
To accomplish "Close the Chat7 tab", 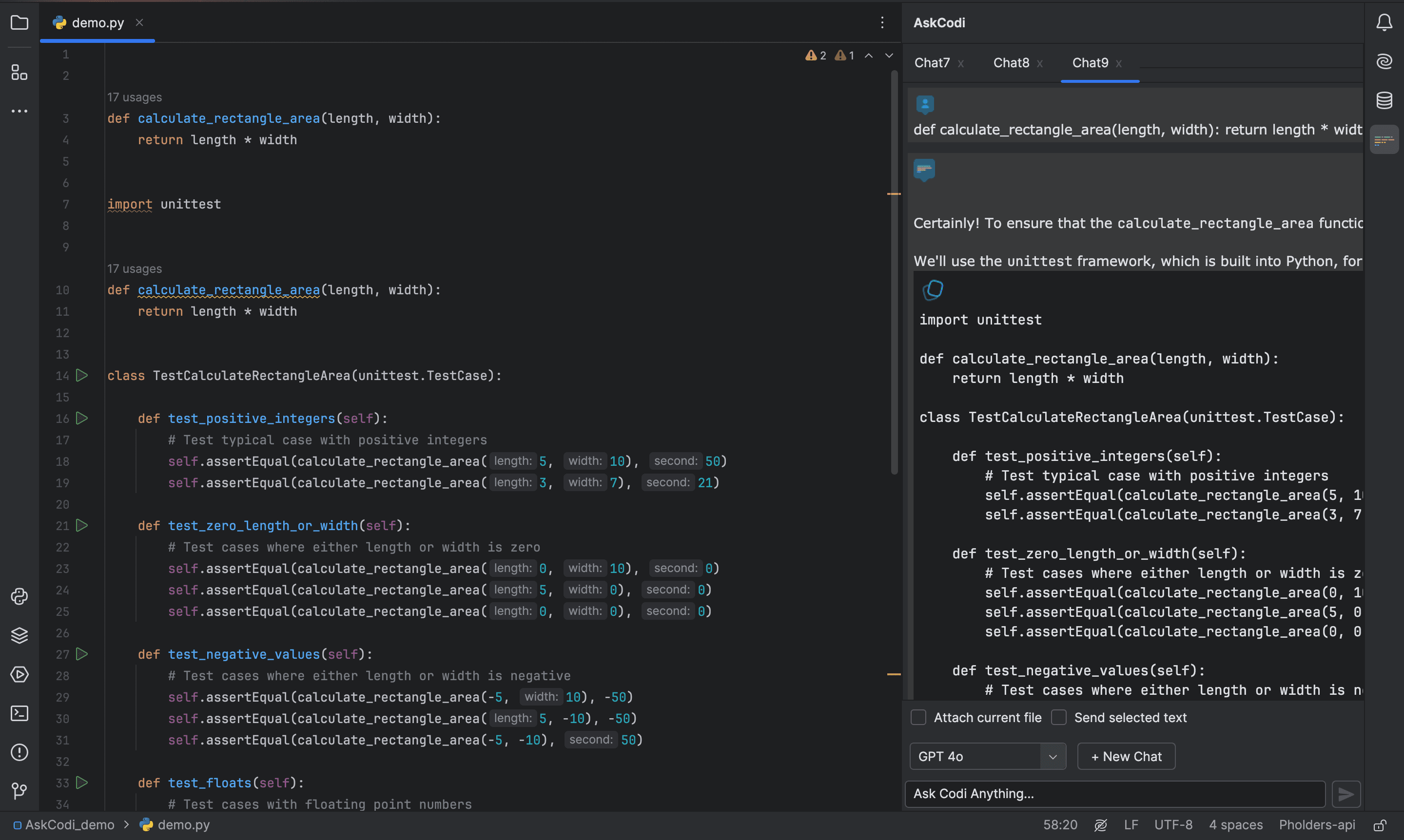I will (961, 63).
